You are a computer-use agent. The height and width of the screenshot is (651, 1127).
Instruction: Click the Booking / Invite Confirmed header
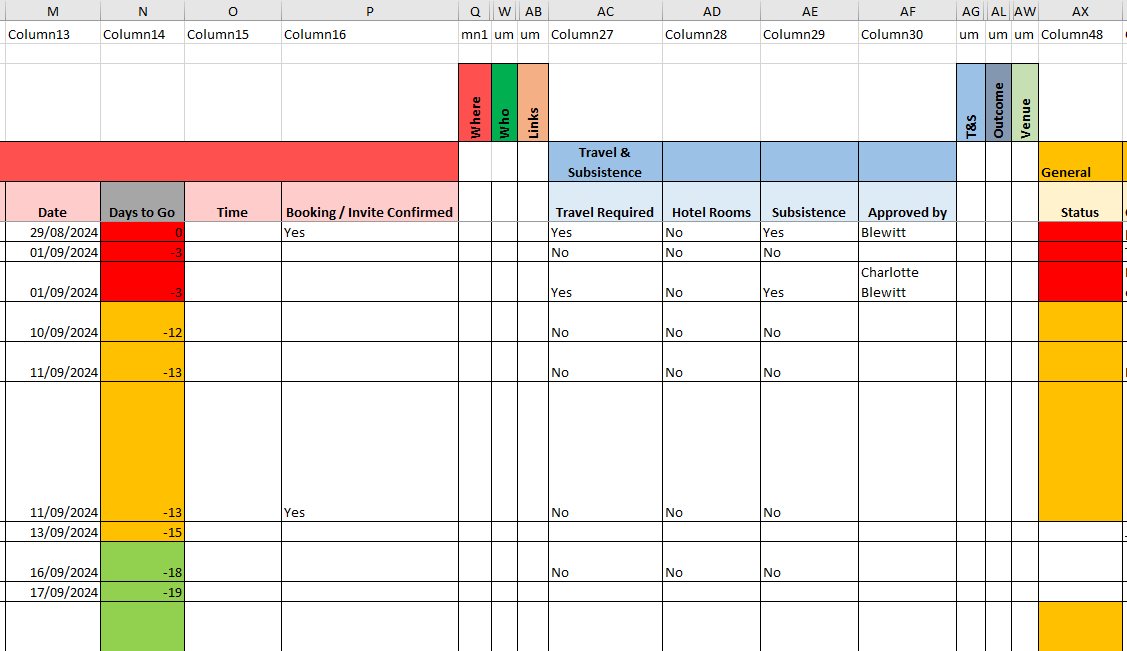pyautogui.click(x=369, y=202)
